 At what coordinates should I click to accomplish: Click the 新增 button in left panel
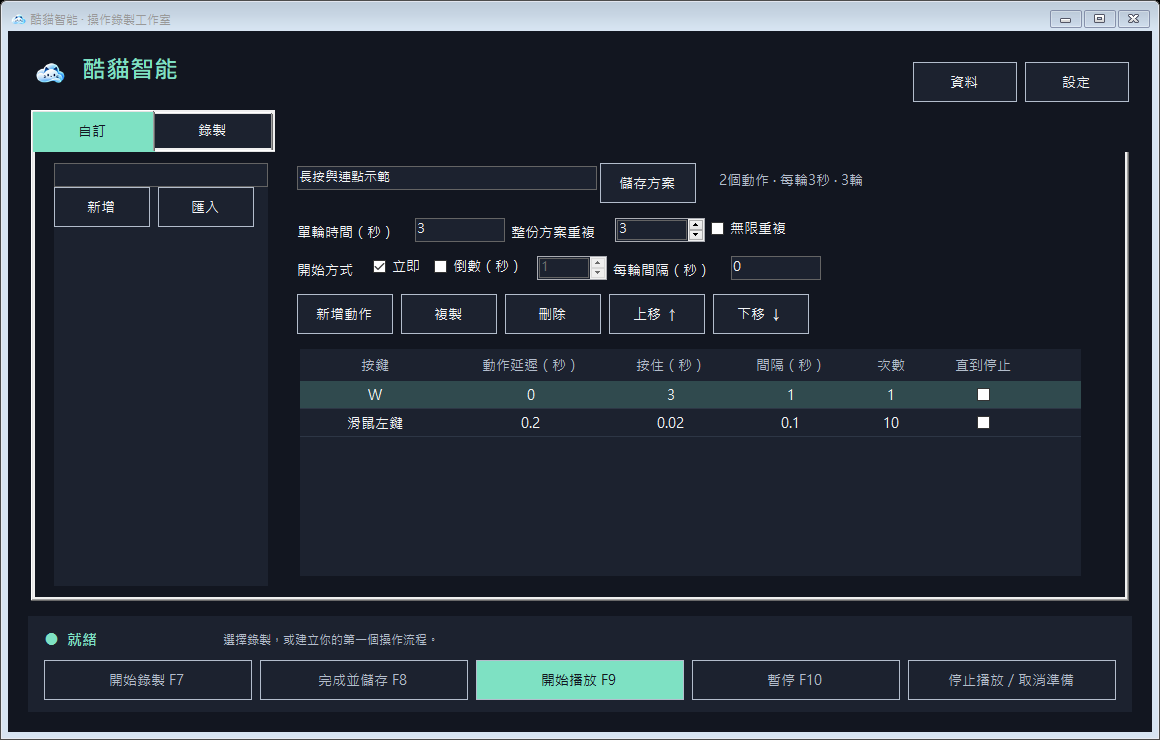tap(101, 207)
